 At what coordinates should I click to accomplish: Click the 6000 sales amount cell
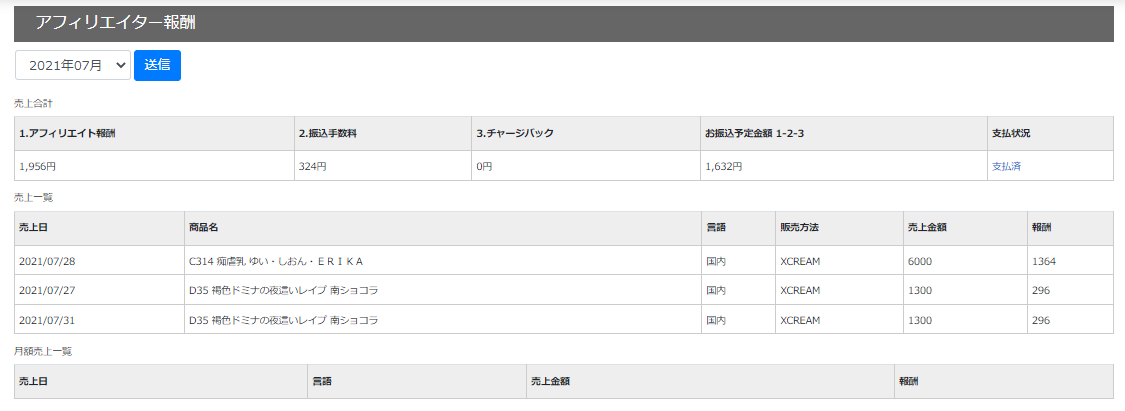[x=920, y=261]
